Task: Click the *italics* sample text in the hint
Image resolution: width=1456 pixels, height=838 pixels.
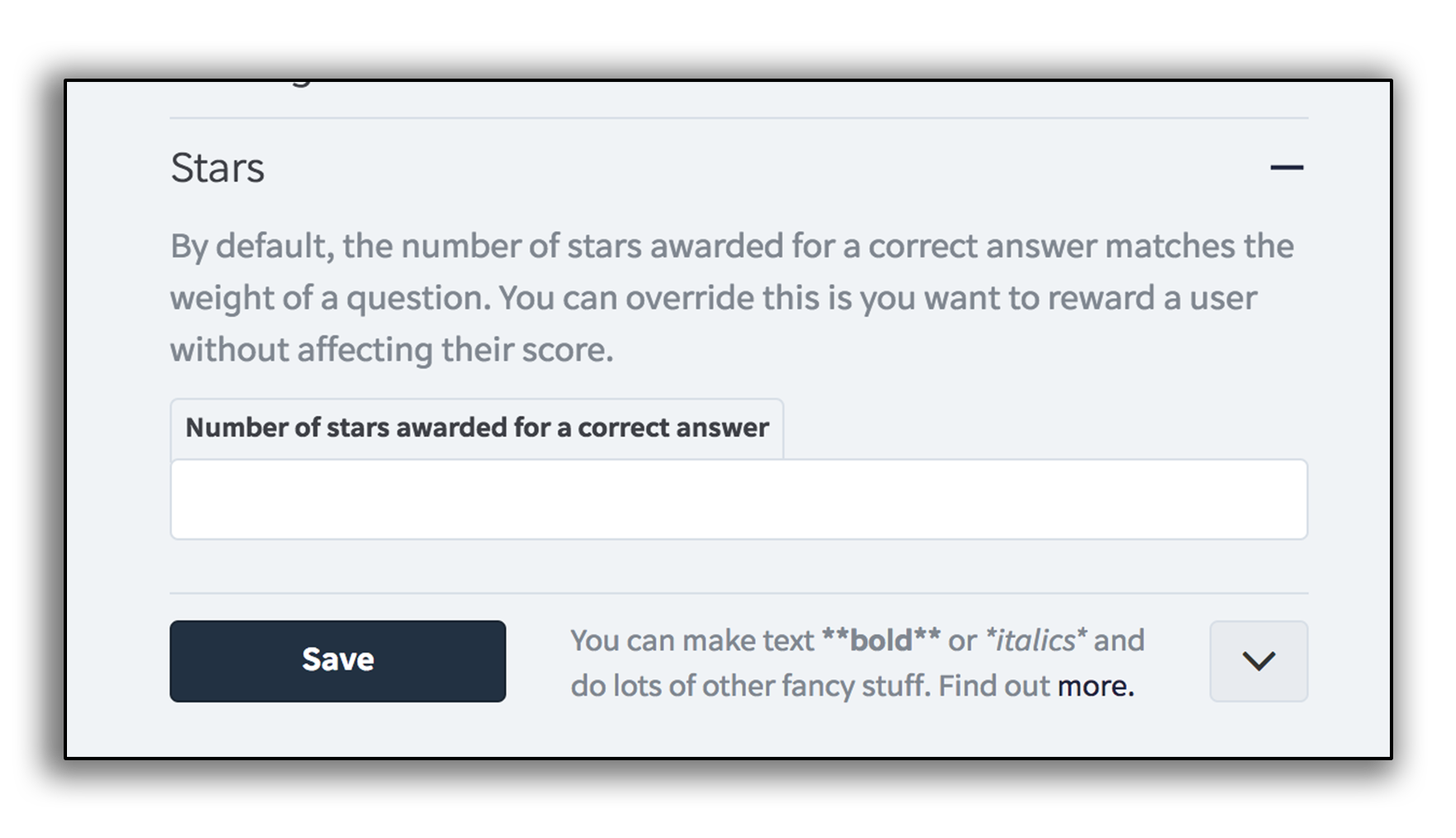Action: 1035,640
